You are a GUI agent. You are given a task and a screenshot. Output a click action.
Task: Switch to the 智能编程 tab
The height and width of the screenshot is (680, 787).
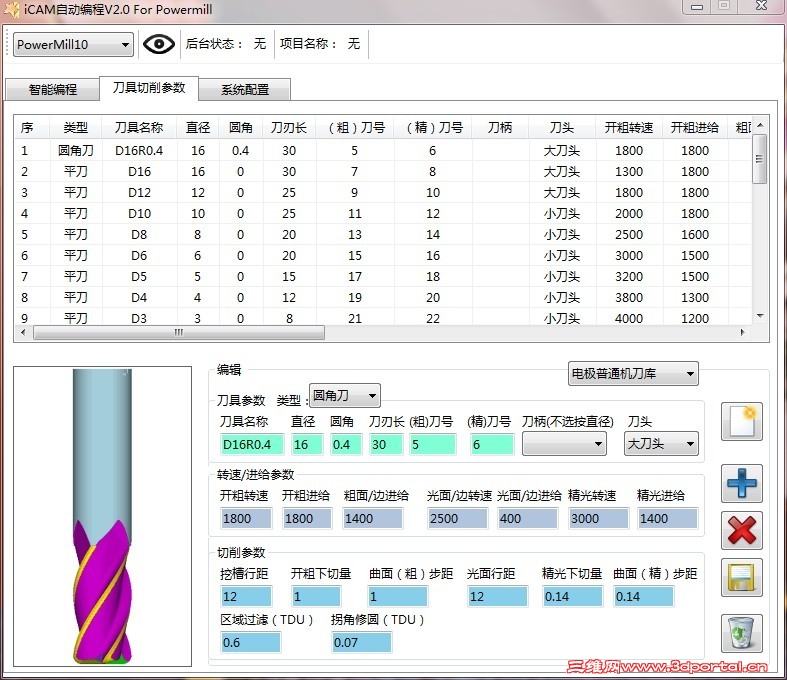[52, 89]
